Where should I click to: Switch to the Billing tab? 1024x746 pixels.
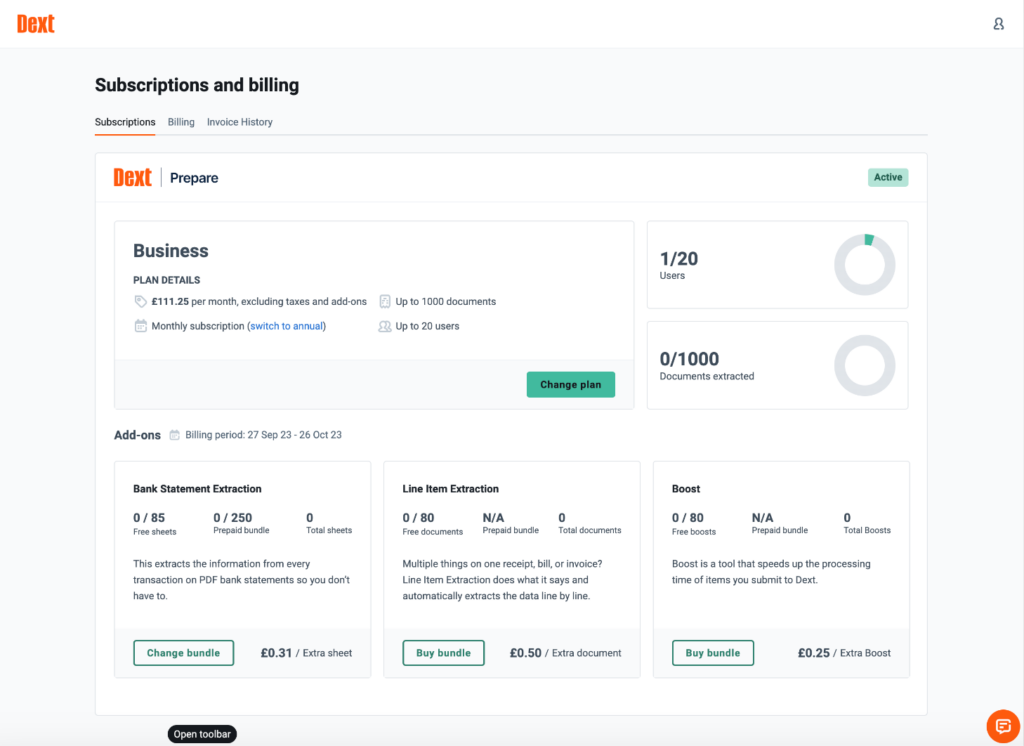click(x=181, y=122)
